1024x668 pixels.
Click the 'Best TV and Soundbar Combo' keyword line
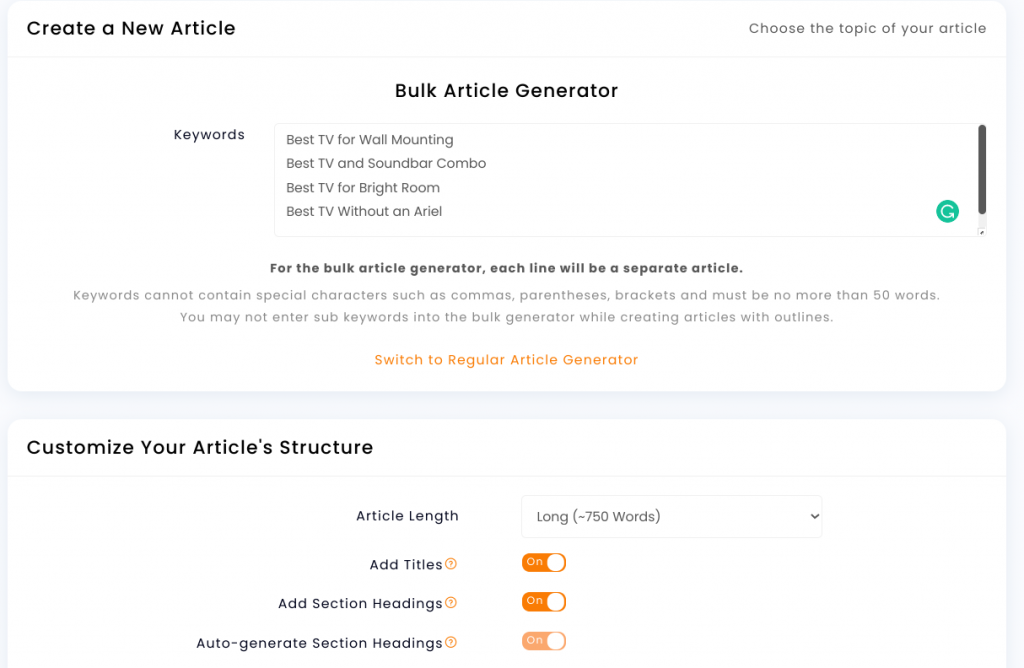tap(386, 163)
